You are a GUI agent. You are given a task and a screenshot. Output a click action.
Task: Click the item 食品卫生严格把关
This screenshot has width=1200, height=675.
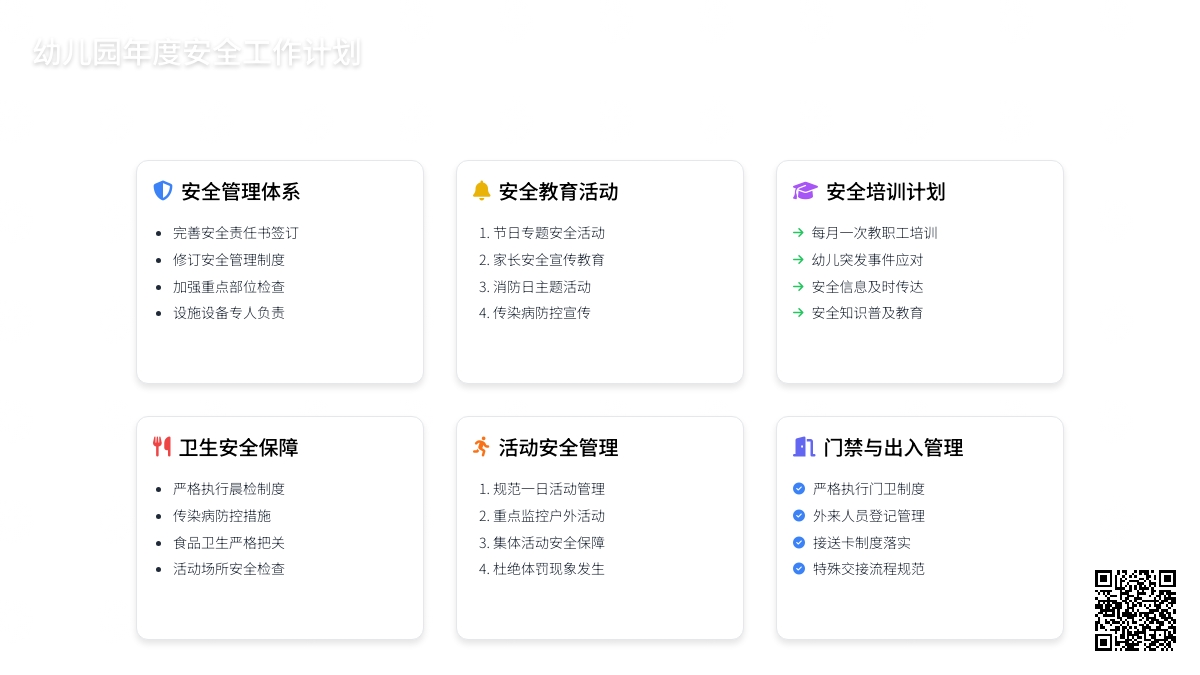pos(229,542)
